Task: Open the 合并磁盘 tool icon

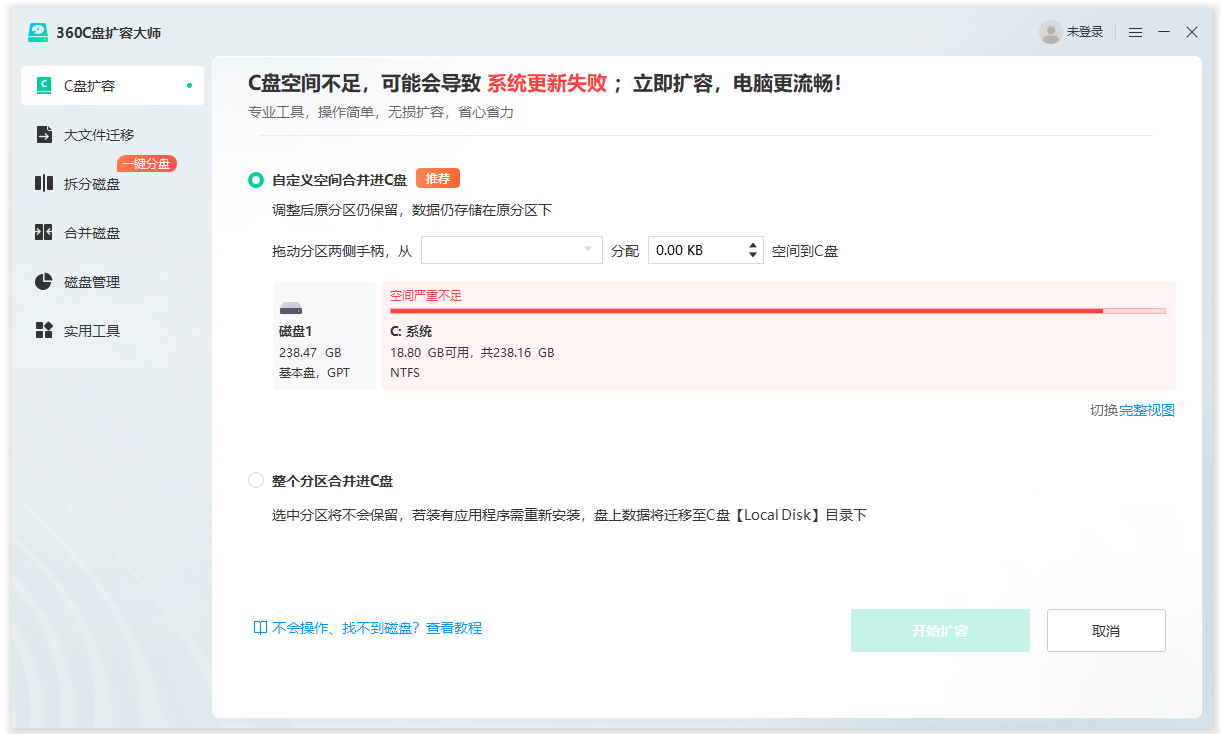Action: (43, 232)
